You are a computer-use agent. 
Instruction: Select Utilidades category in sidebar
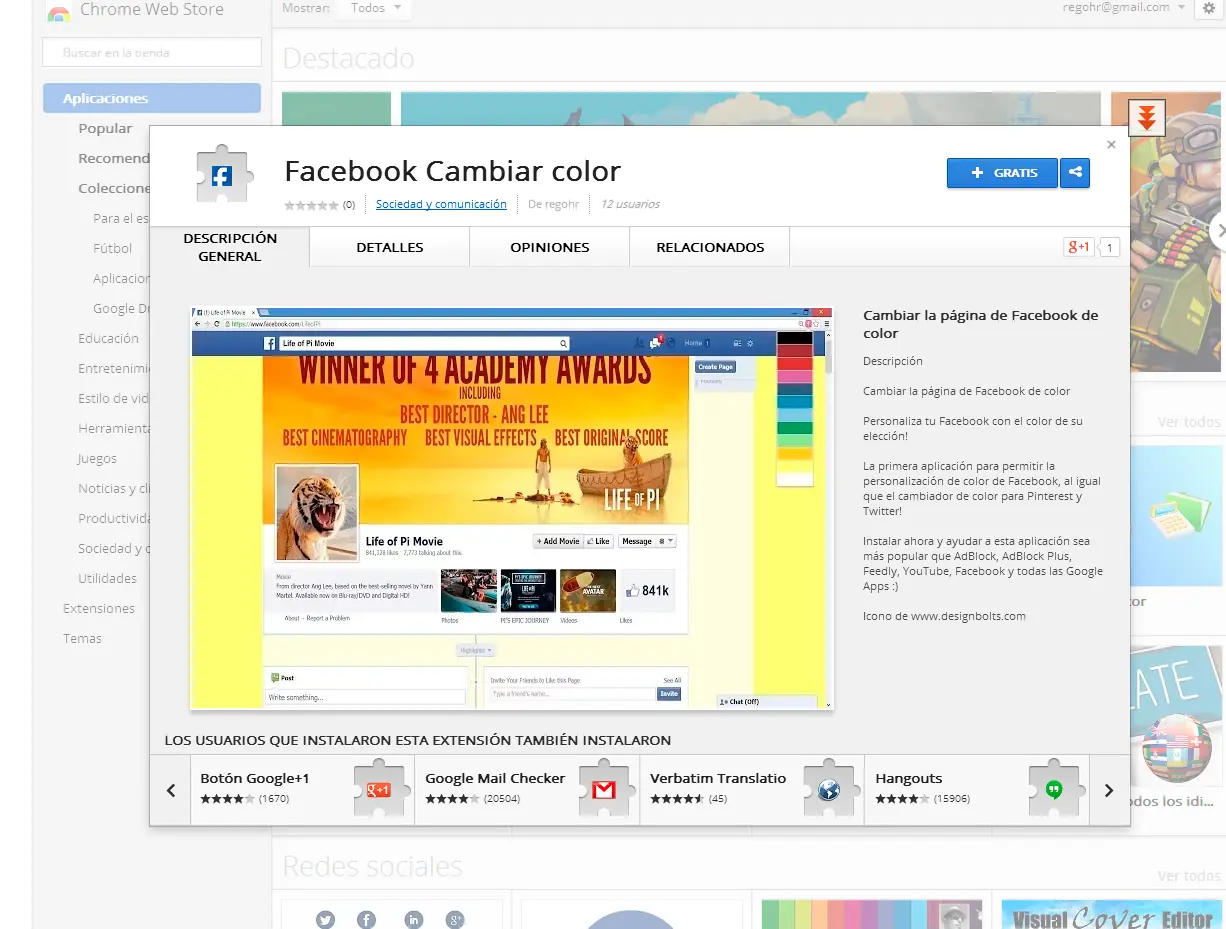(x=108, y=578)
